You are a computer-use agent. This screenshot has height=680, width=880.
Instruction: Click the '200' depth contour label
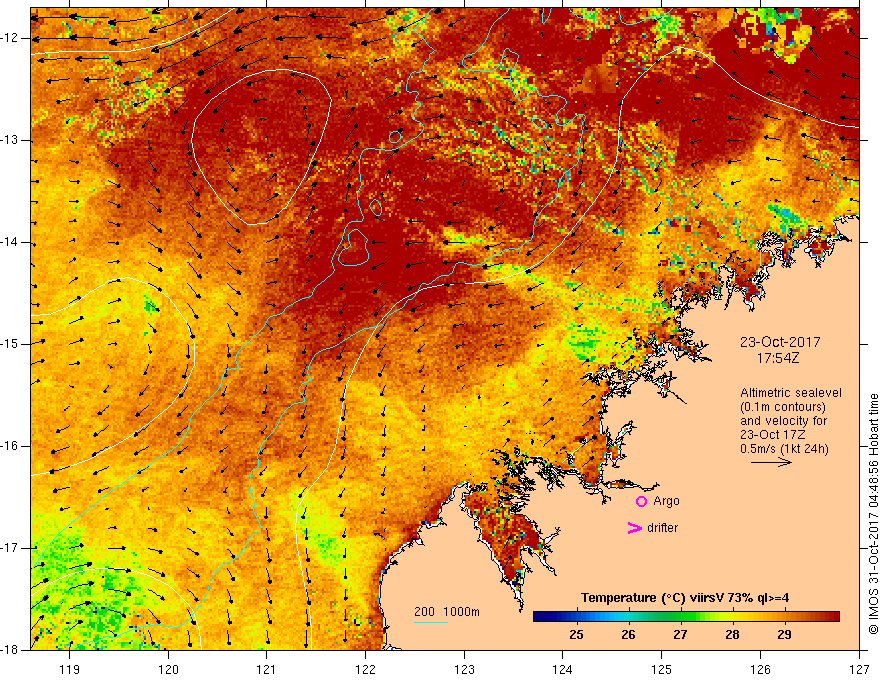[x=424, y=612]
